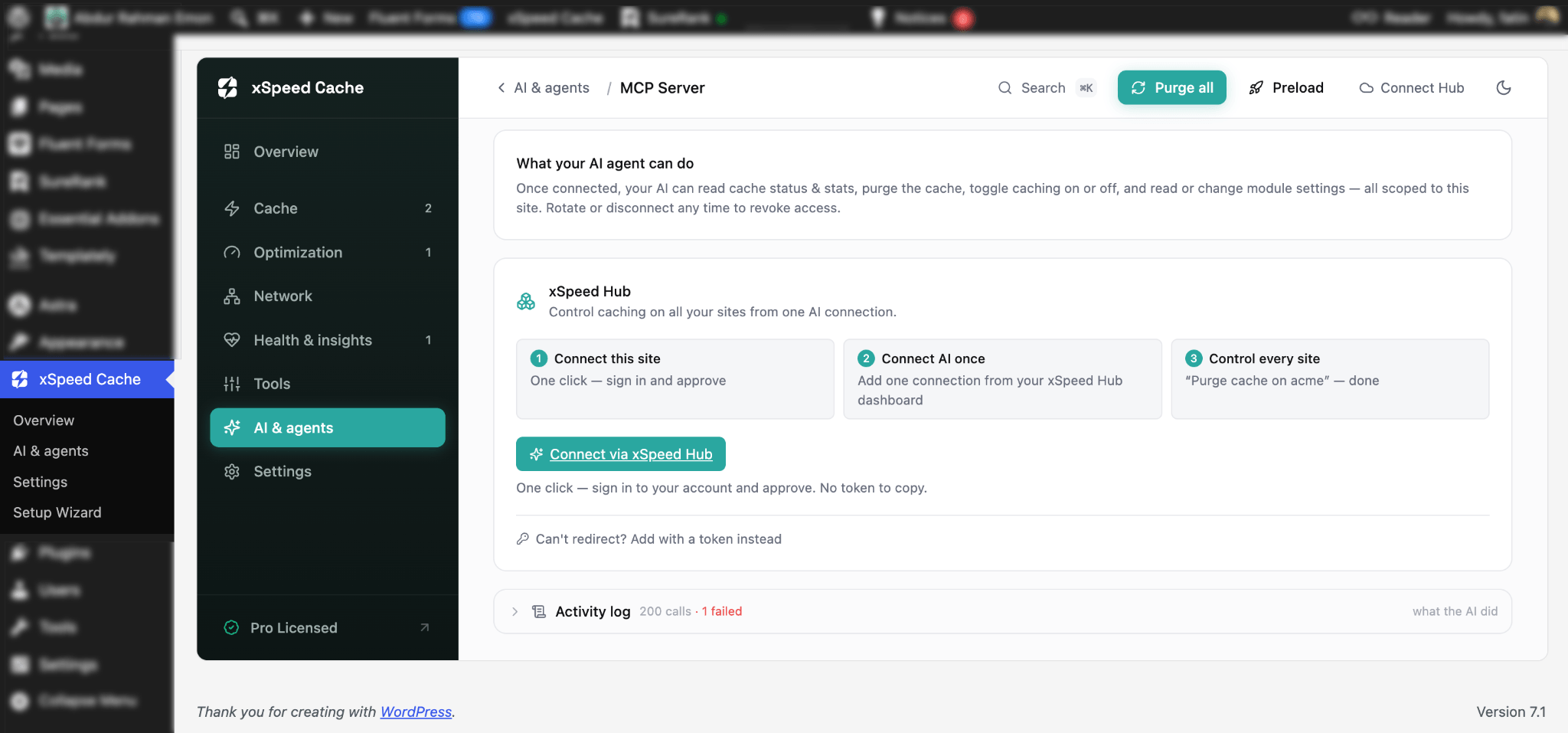The height and width of the screenshot is (733, 1568).
Task: Click the Preload button
Action: tap(1286, 88)
